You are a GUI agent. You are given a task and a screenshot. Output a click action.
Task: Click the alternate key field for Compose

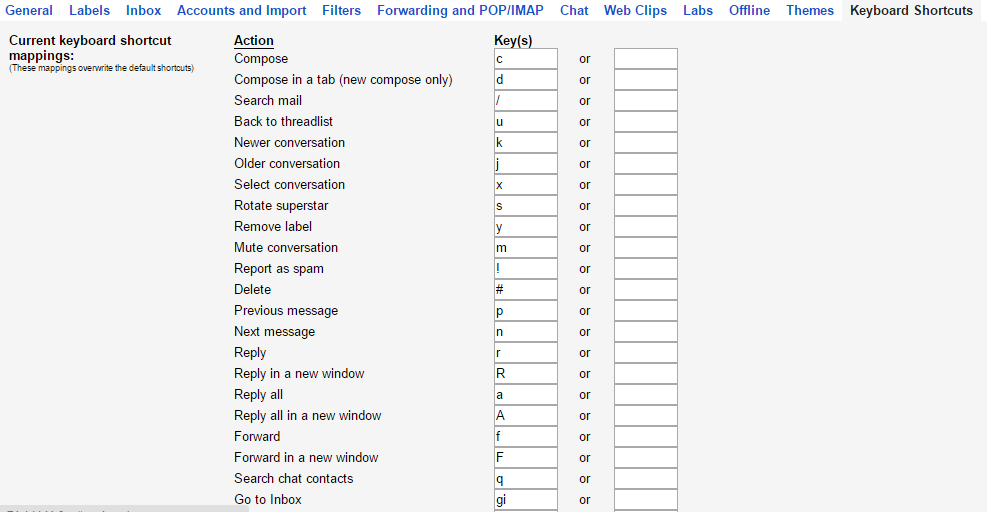click(645, 59)
